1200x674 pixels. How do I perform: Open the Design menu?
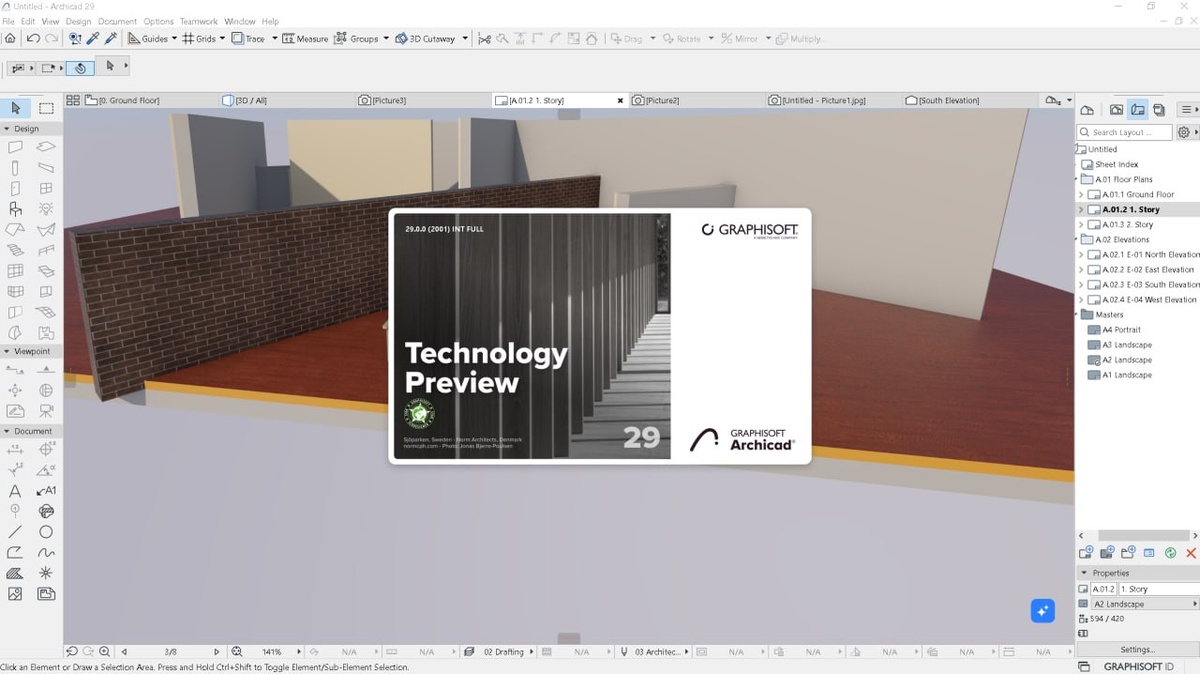(78, 21)
